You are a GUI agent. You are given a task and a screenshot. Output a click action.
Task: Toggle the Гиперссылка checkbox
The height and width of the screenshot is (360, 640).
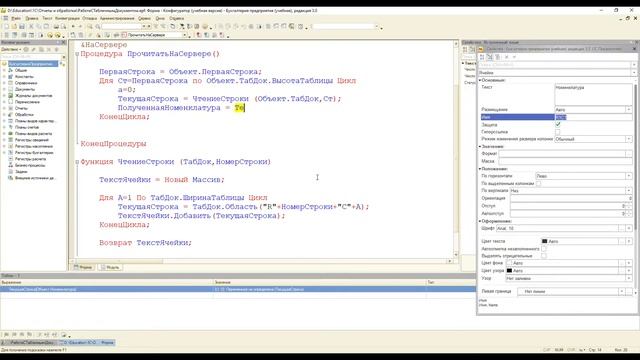pyautogui.click(x=558, y=132)
